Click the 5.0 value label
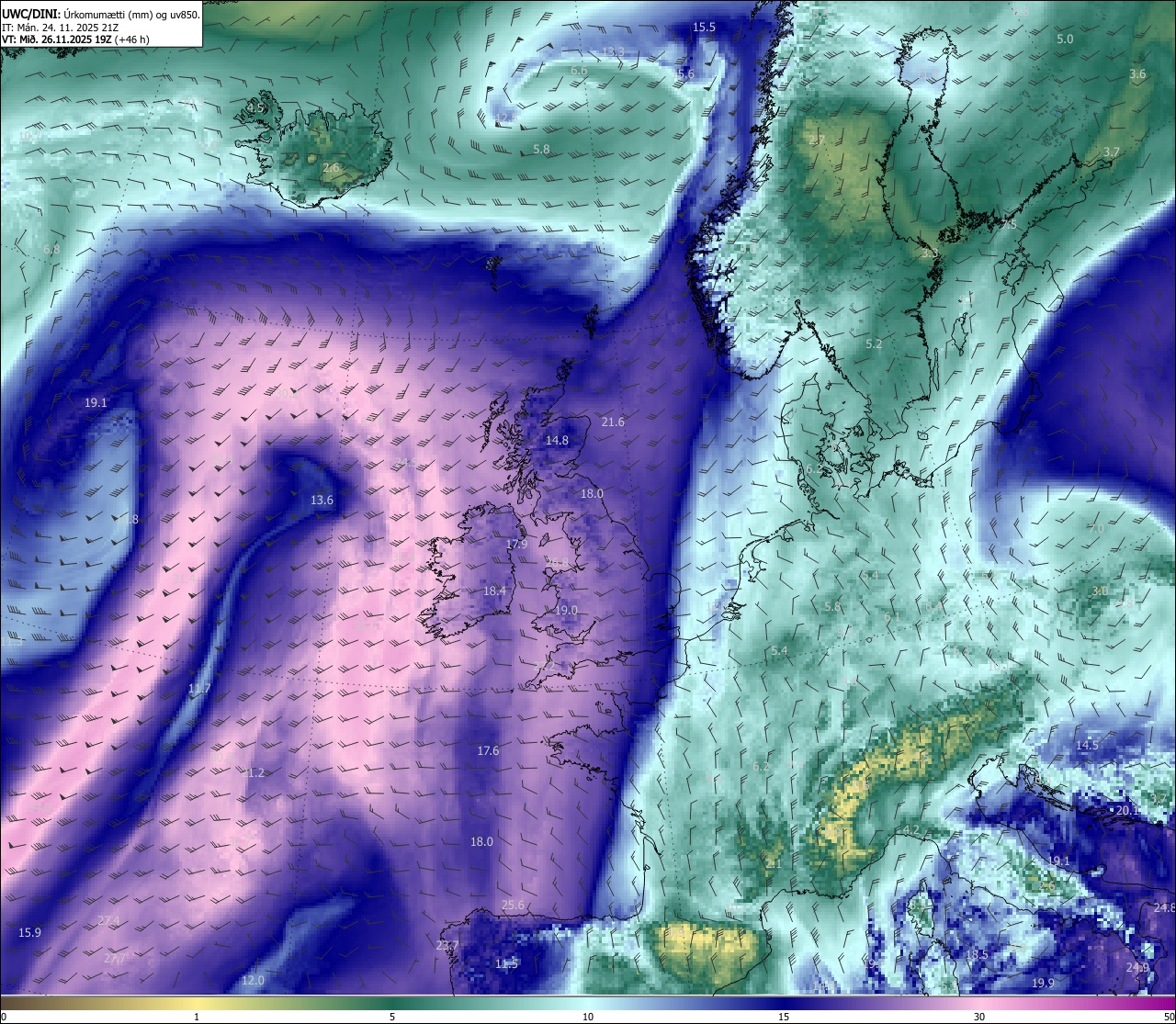1176x1024 pixels. click(x=1065, y=39)
